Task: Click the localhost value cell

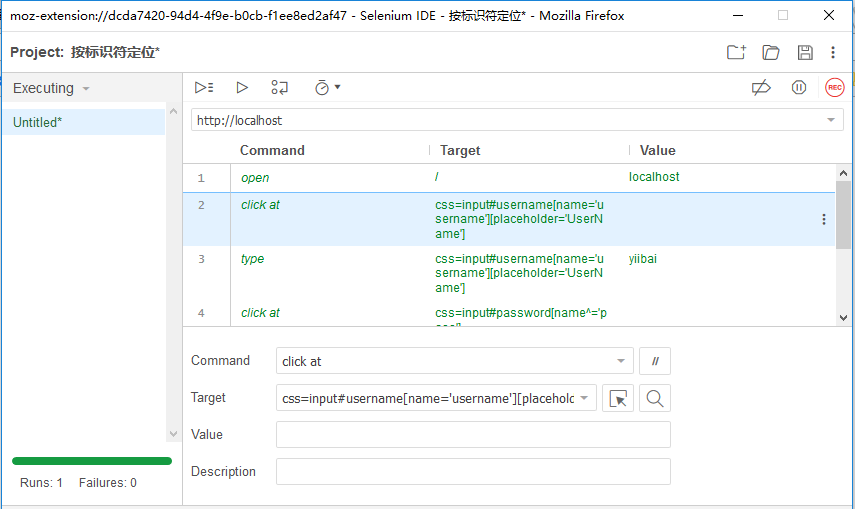Action: click(x=654, y=177)
